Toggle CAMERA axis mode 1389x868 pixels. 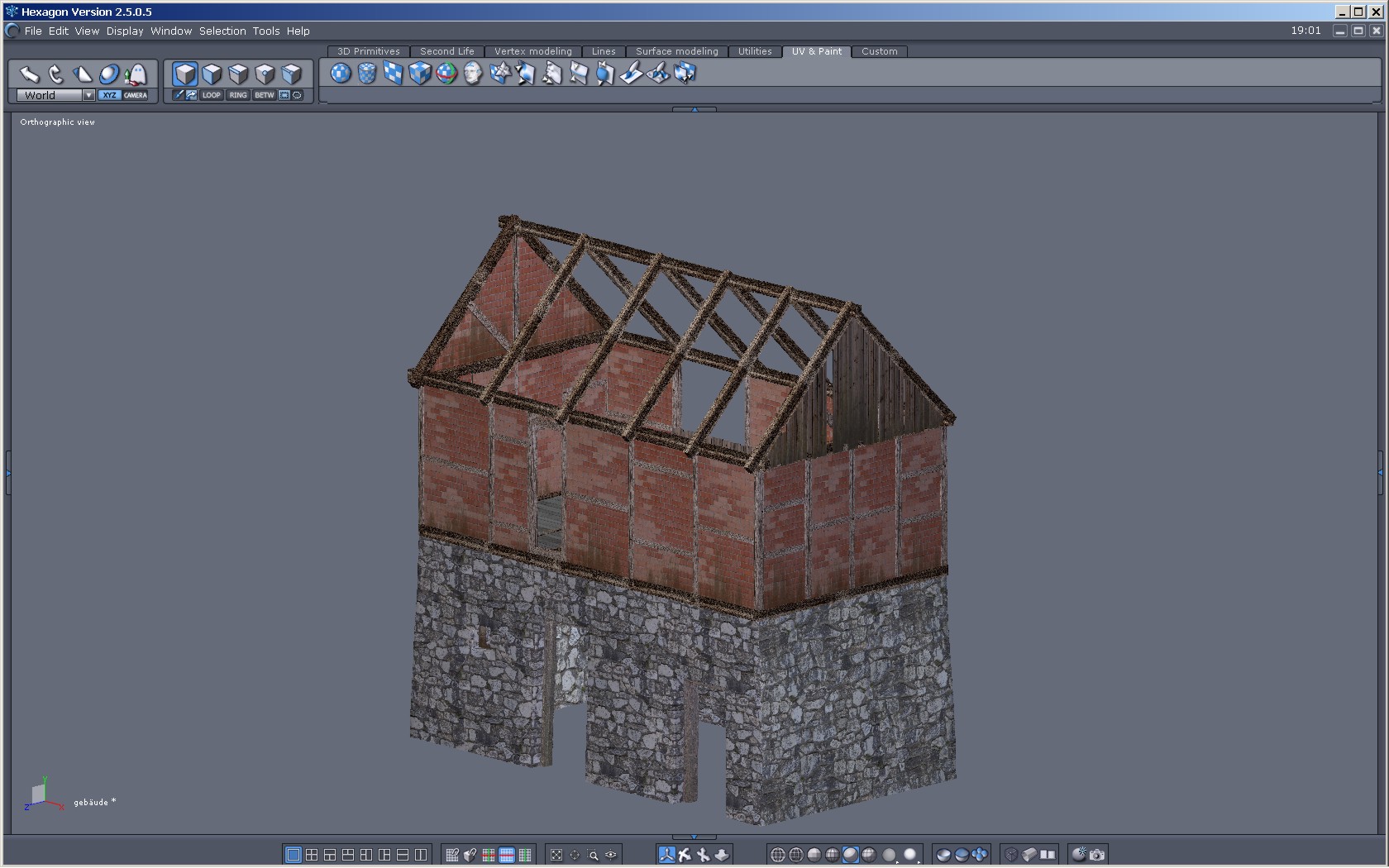[x=136, y=95]
